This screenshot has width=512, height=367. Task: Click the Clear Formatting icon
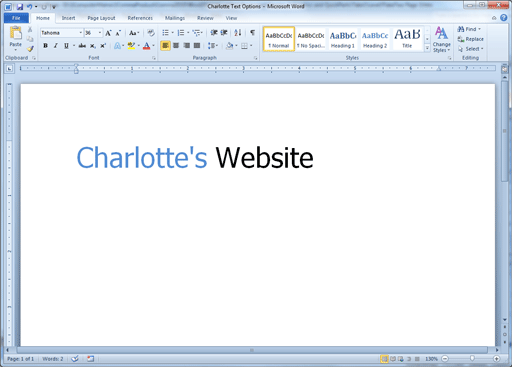(151, 33)
